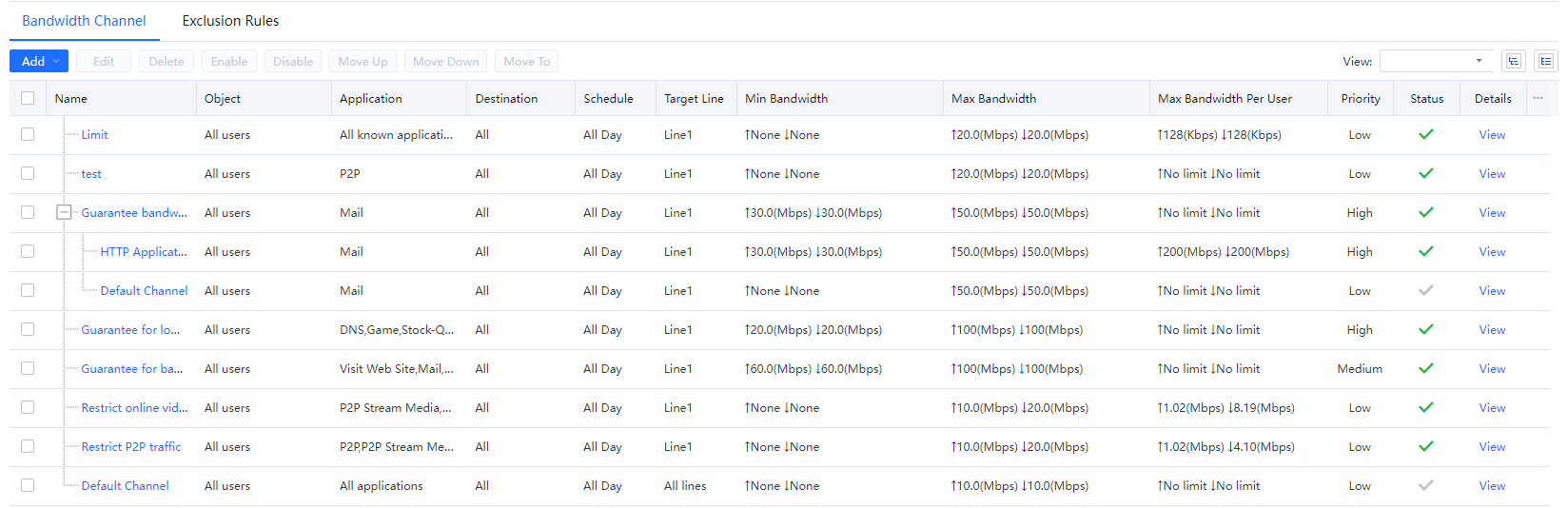Click status checkmark in test row
The image size is (1568, 508).
1425,174
